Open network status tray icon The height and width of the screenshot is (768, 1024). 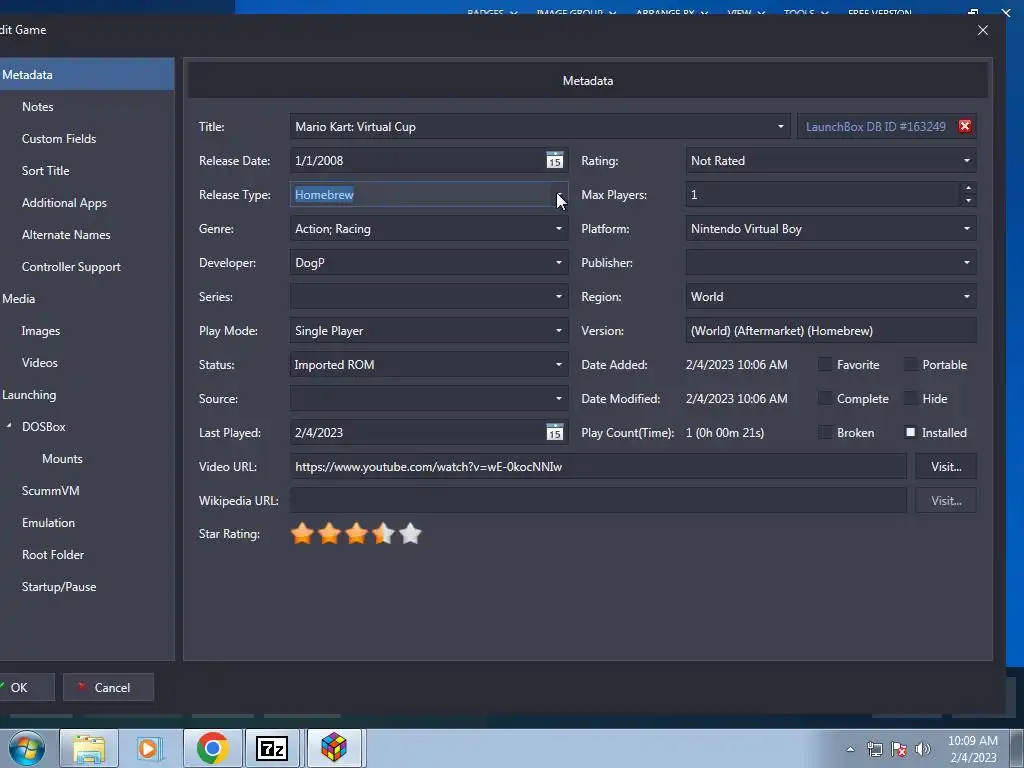pos(874,749)
